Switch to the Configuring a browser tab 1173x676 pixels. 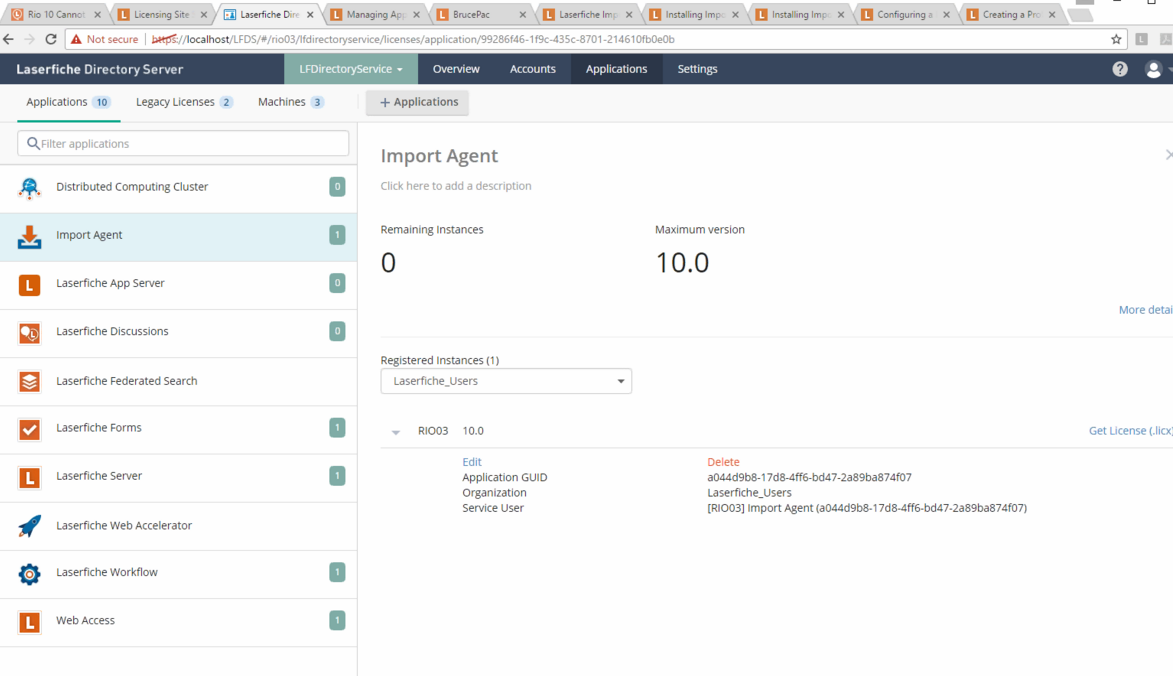coord(904,14)
